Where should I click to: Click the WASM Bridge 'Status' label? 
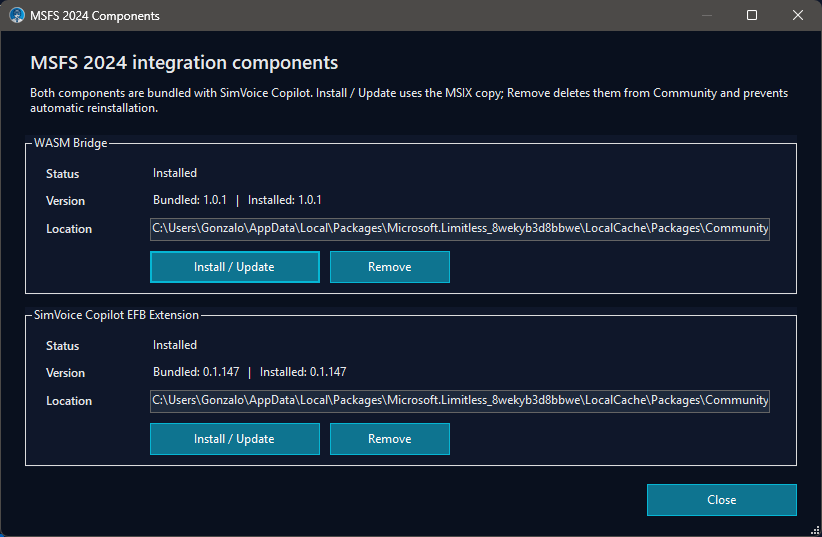point(62,174)
